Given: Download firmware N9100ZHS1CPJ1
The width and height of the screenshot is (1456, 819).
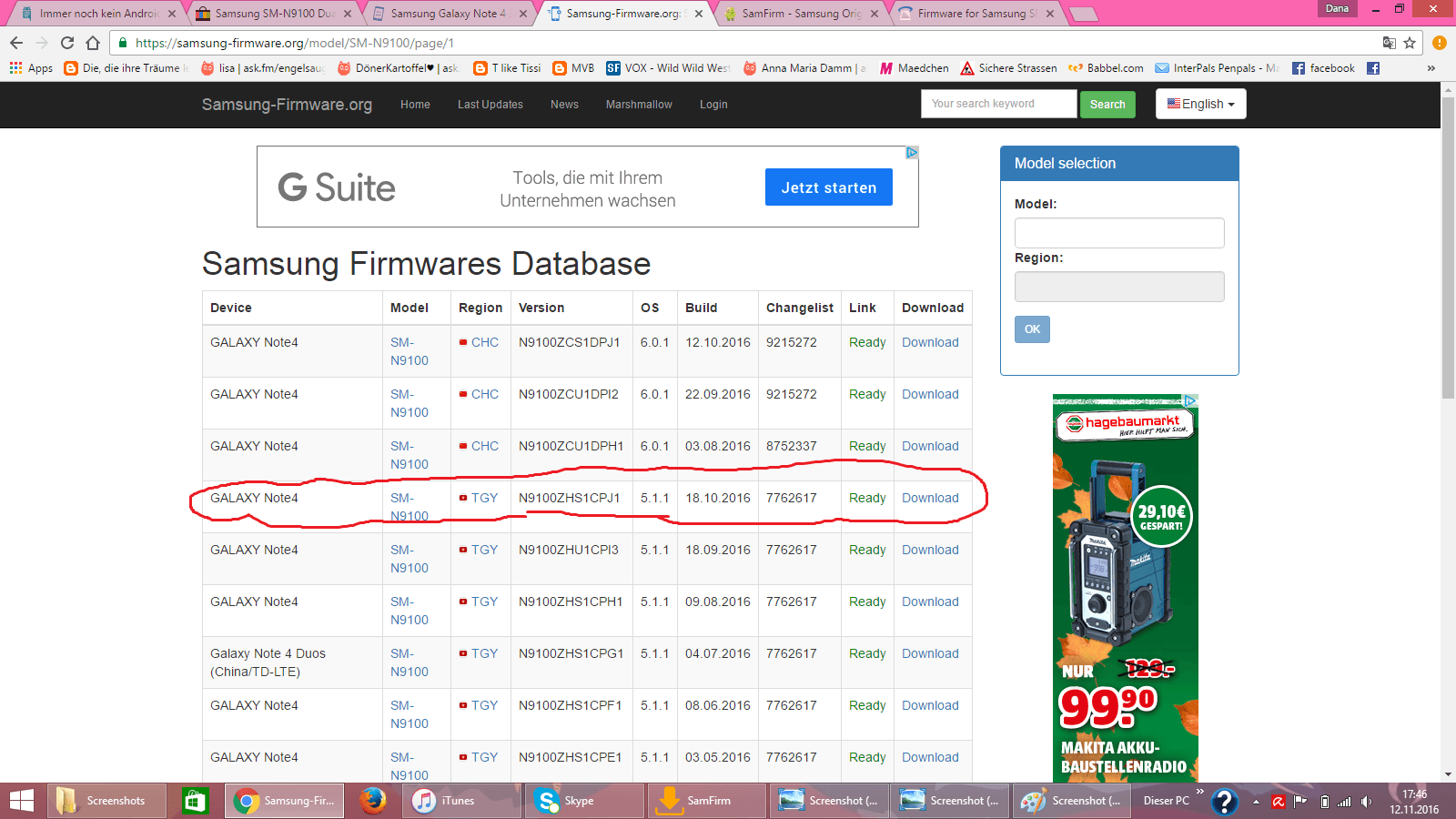Looking at the screenshot, I should [x=930, y=498].
